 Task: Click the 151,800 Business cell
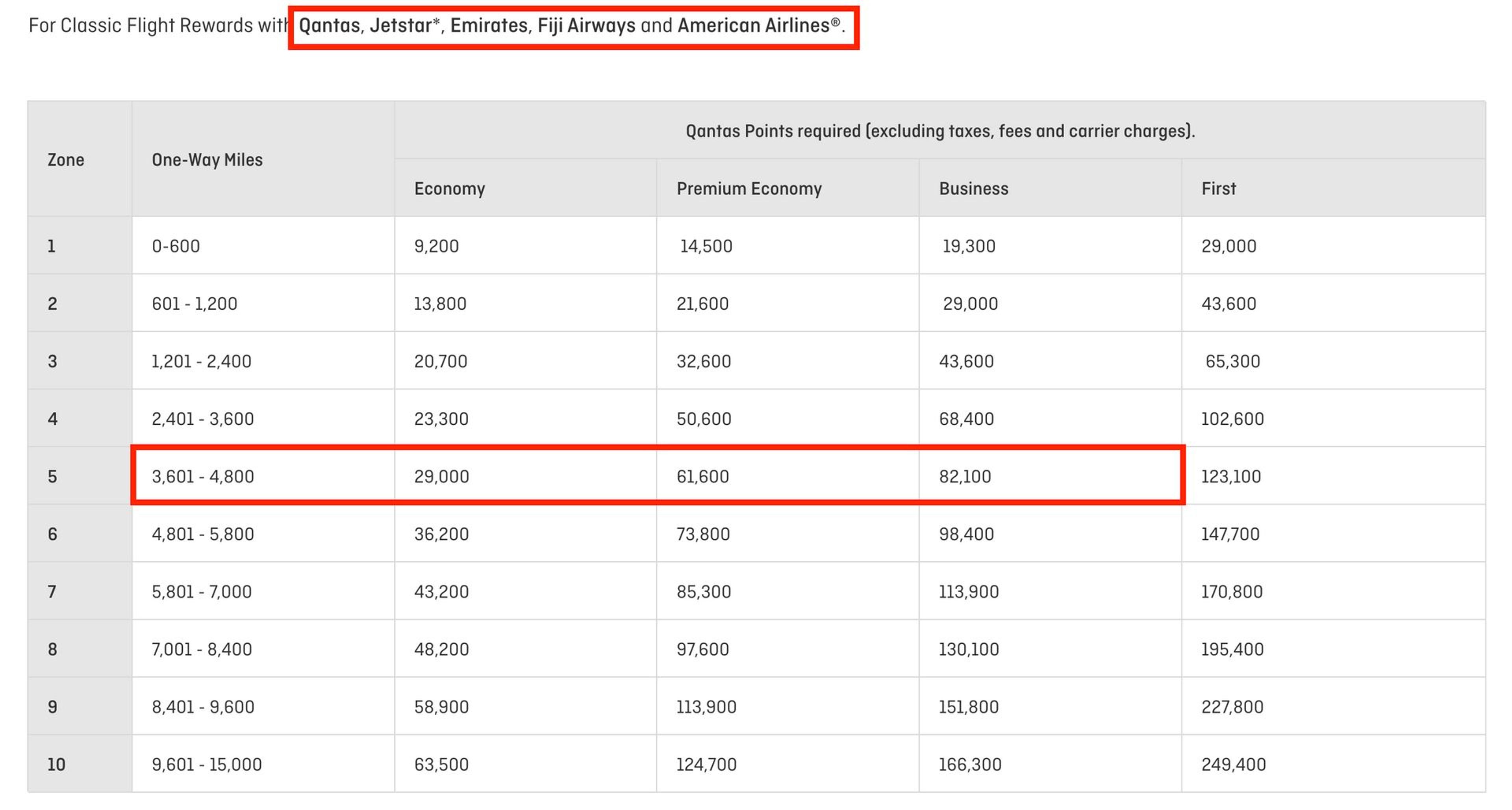pos(1050,706)
